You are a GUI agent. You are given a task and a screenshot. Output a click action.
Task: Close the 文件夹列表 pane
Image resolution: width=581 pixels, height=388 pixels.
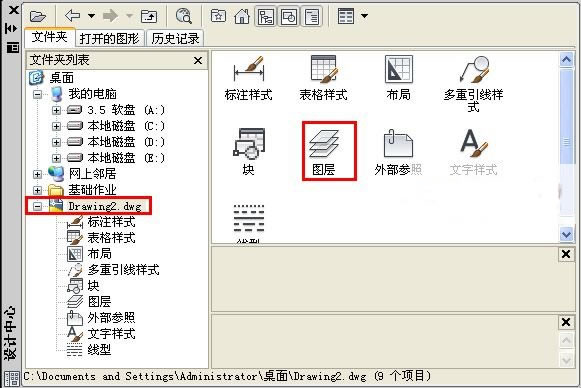click(x=198, y=60)
